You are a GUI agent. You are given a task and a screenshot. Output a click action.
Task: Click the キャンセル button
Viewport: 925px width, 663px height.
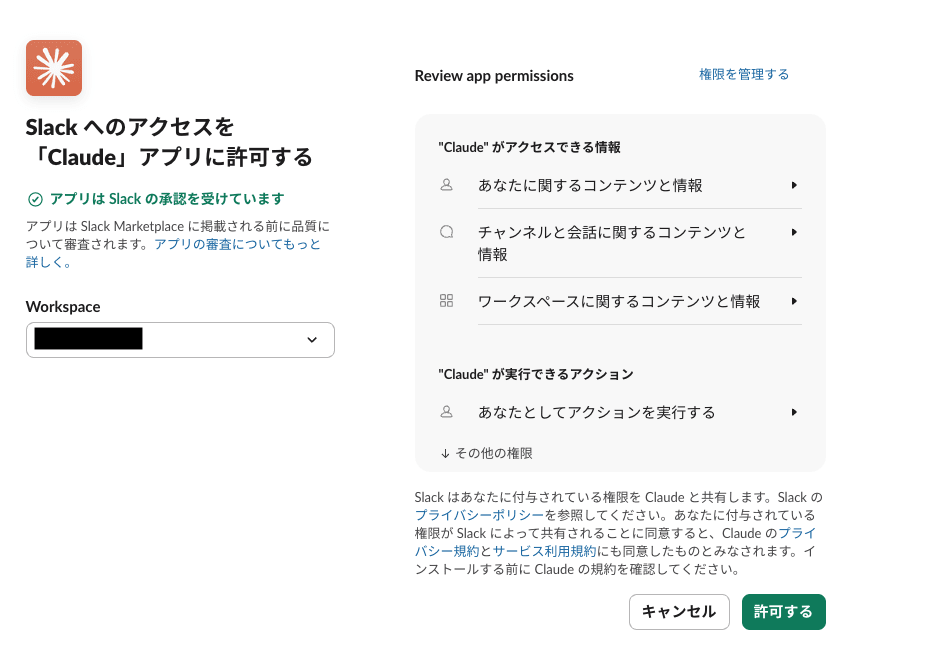pos(679,611)
